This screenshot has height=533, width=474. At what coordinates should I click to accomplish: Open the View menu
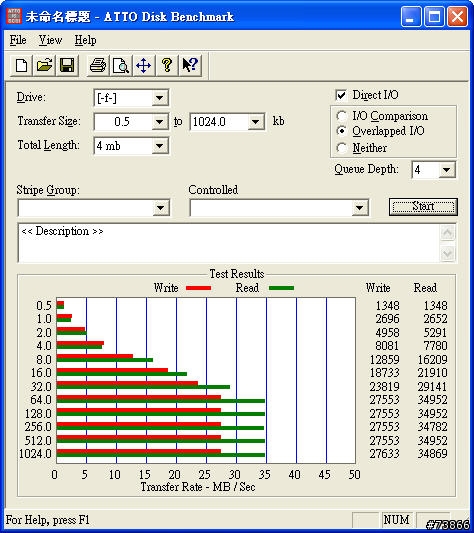pyautogui.click(x=50, y=40)
